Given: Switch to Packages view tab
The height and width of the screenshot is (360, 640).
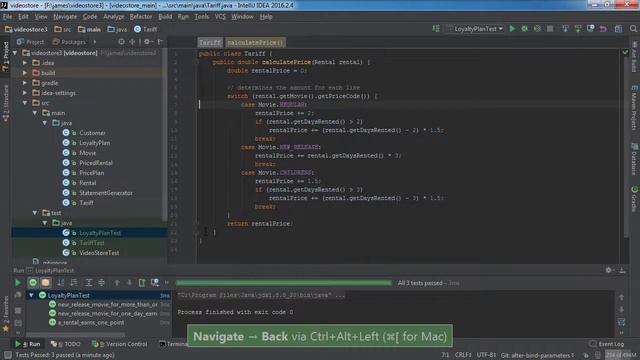Looking at the screenshot, I should tap(69, 42).
